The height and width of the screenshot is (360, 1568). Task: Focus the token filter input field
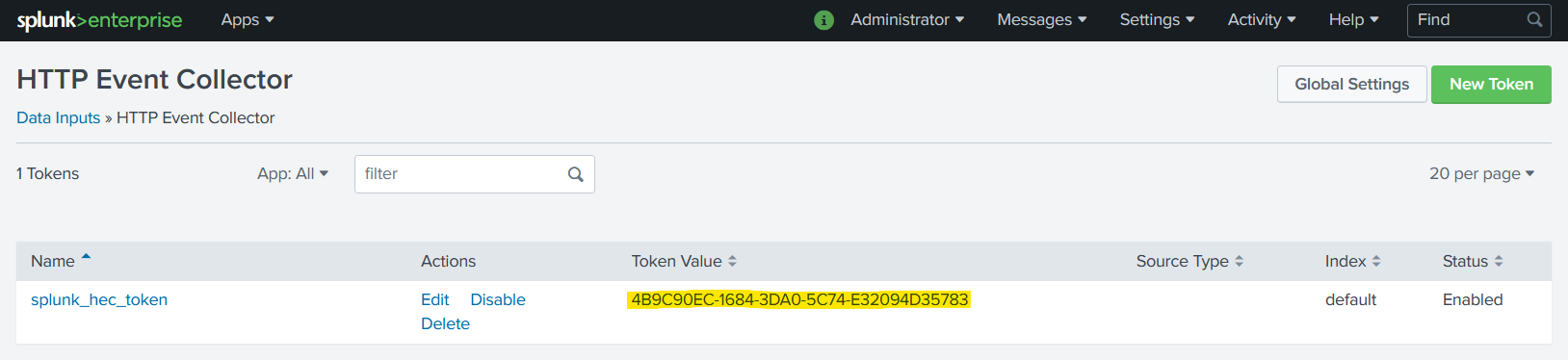(475, 174)
